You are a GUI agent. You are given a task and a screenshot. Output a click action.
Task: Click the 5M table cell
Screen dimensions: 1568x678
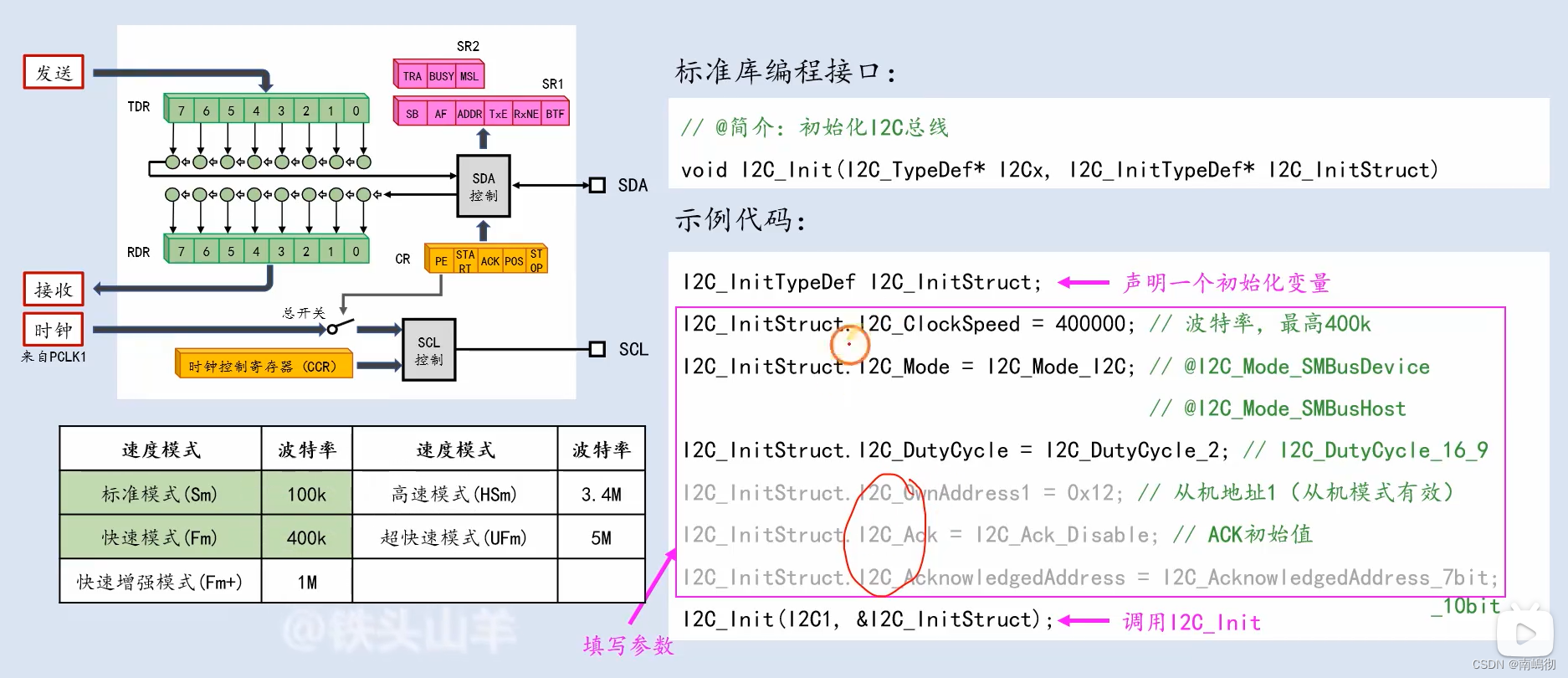(601, 537)
